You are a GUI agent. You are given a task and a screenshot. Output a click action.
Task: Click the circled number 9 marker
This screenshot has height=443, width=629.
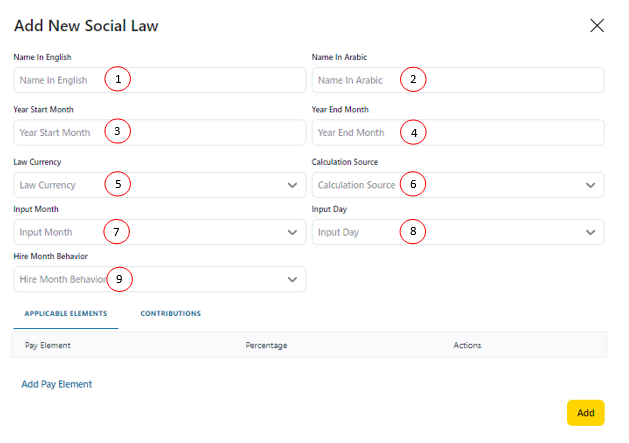119,279
